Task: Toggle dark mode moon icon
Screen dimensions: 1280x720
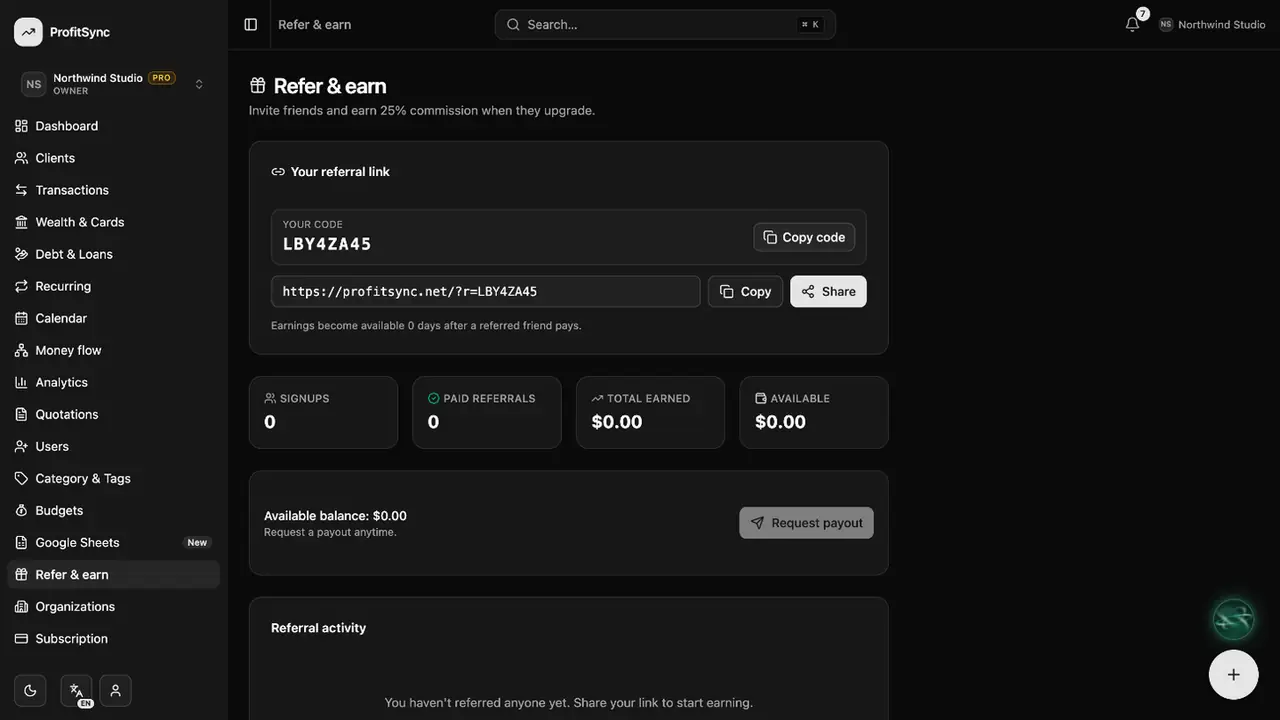Action: [30, 690]
